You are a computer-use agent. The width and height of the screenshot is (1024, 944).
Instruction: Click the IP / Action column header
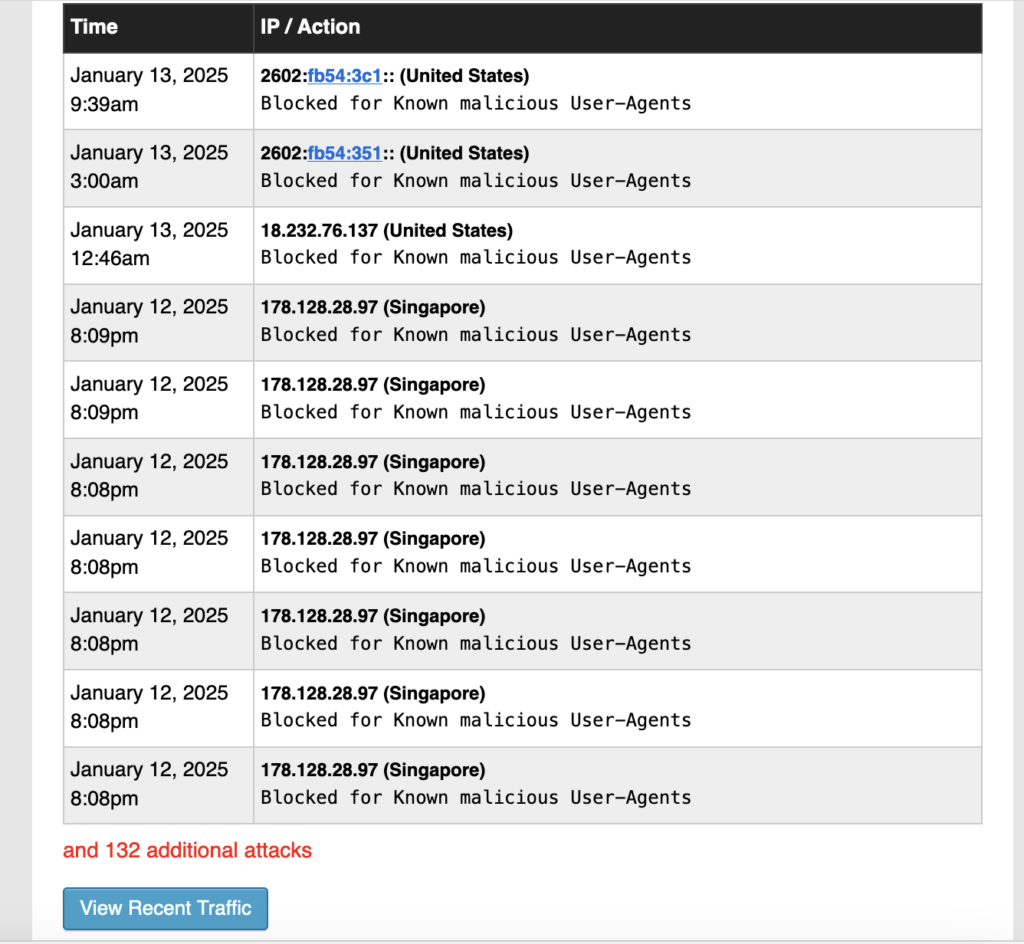[x=310, y=27]
